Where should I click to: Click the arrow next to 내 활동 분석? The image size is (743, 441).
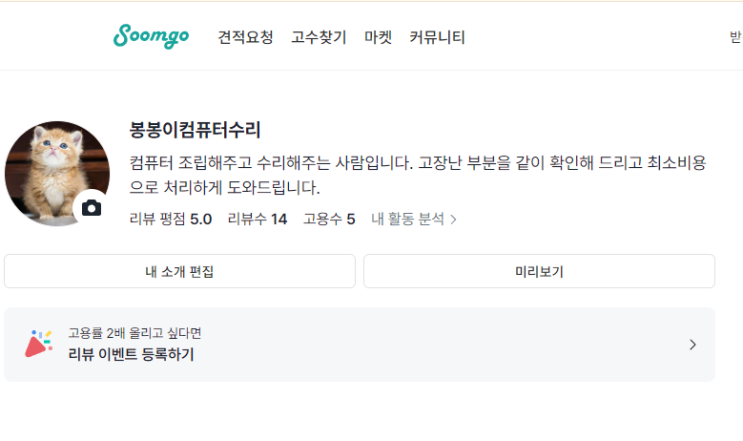(x=454, y=219)
